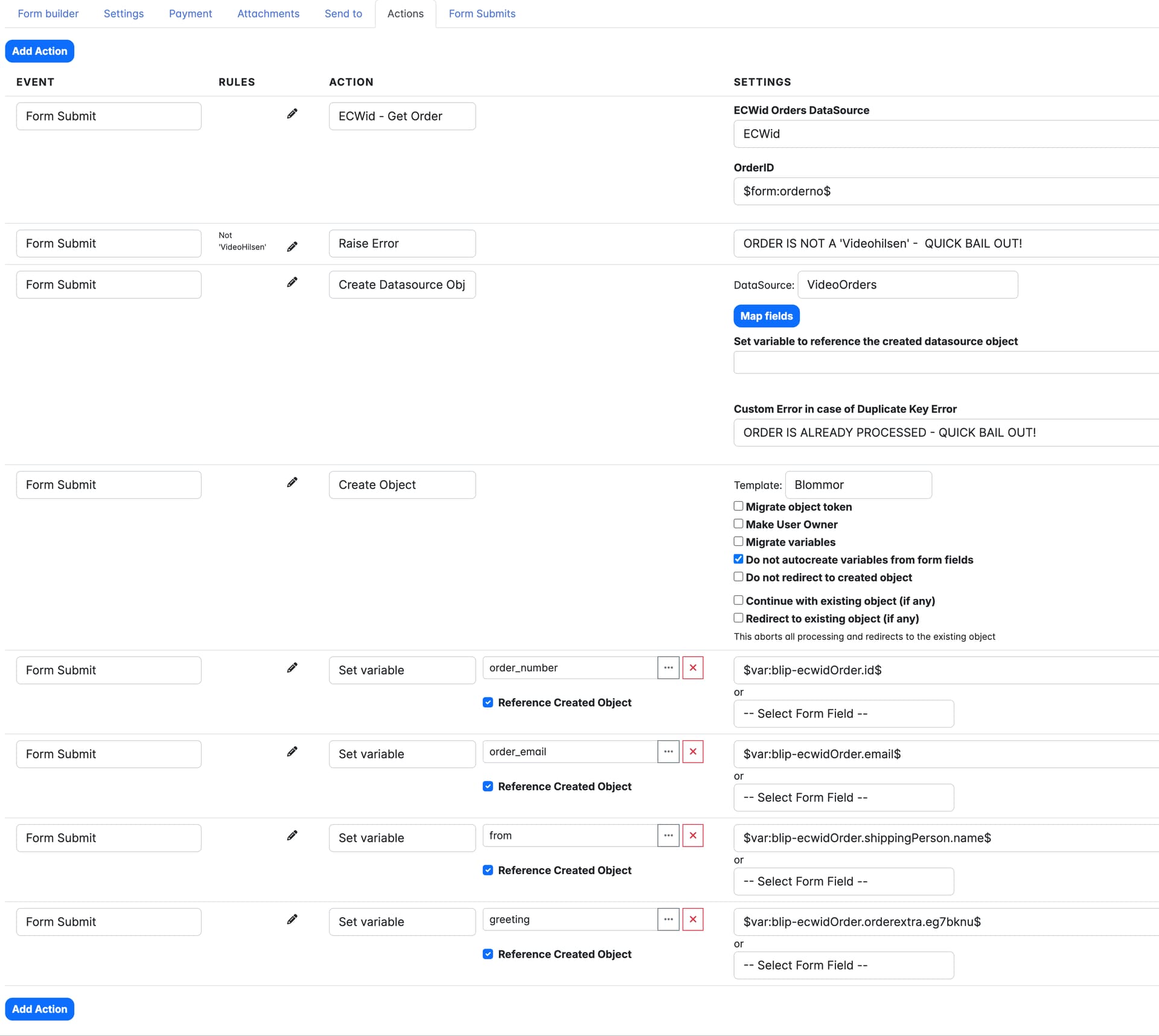Open ellipsis options for order_email variable
The image size is (1159, 1036).
(668, 752)
